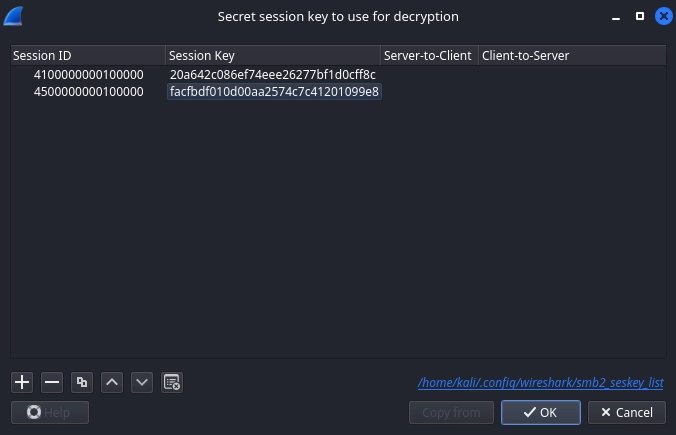This screenshot has height=435, width=676.
Task: Edit the session key starting with facfbdf0
Action: coord(274,92)
